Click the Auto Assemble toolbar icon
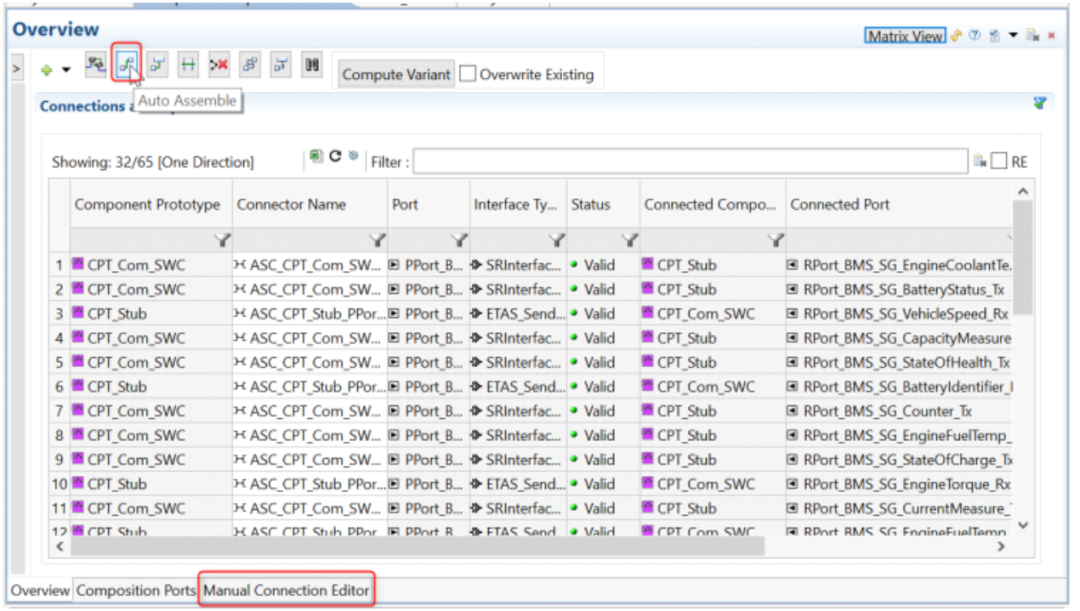This screenshot has width=1080, height=611. pyautogui.click(x=127, y=65)
